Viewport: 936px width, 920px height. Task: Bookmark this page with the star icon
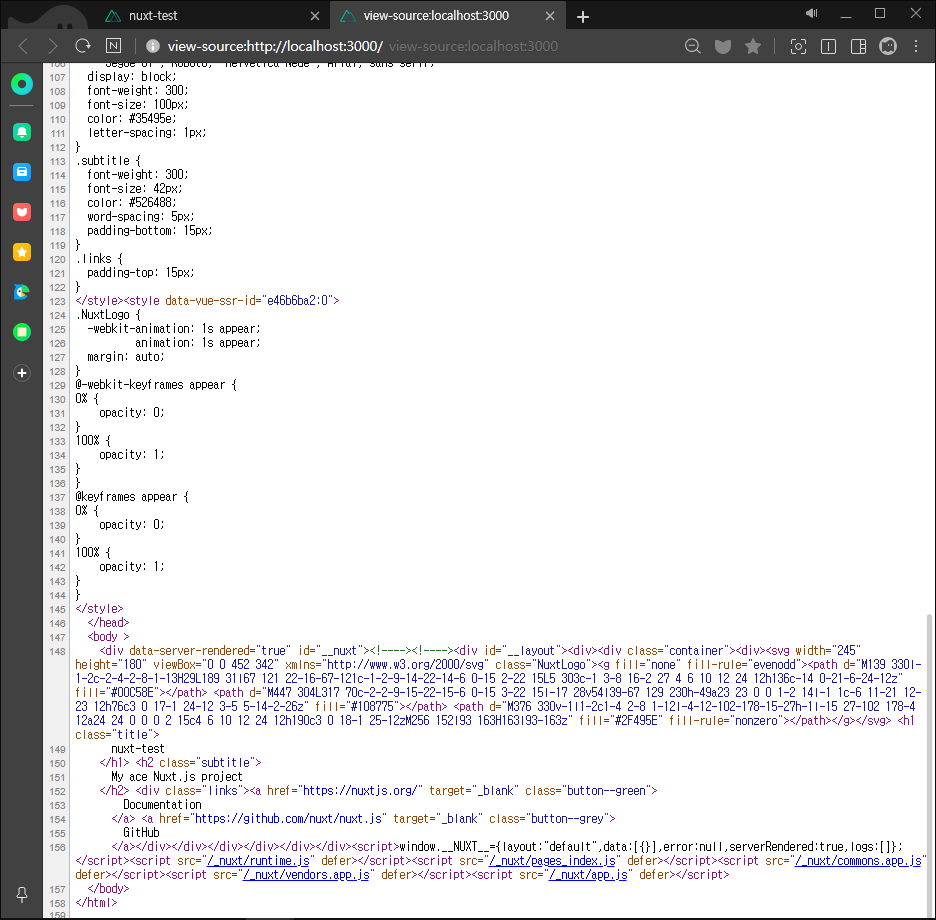753,46
